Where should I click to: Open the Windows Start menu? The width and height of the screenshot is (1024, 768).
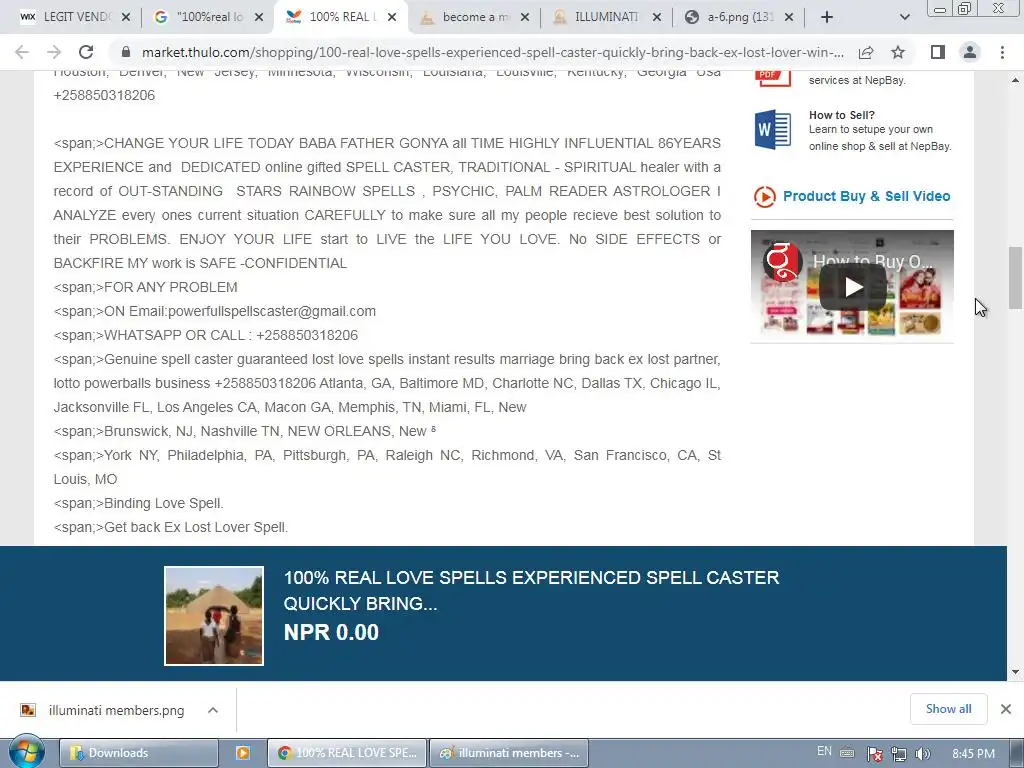27,752
